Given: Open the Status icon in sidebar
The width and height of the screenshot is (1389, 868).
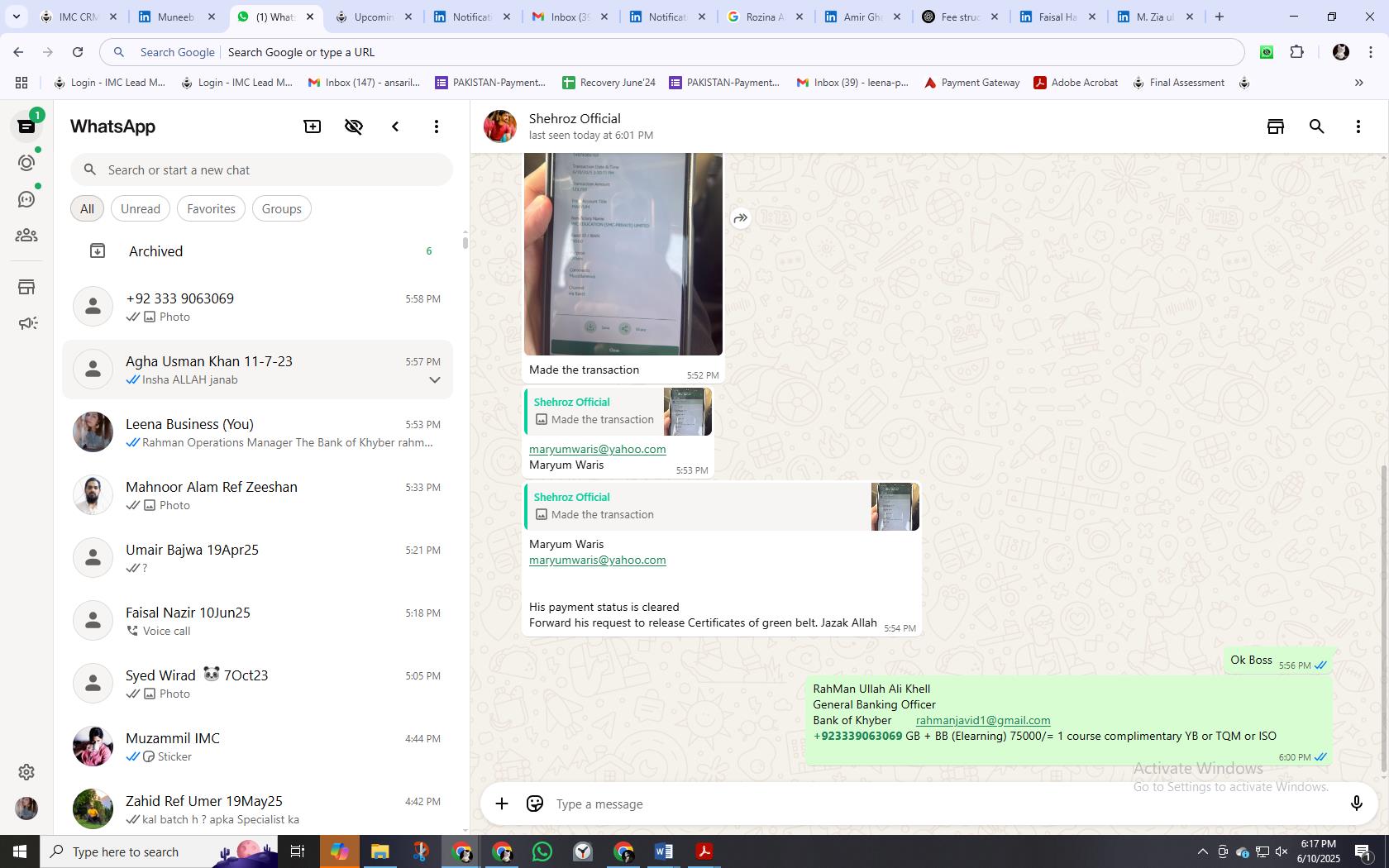Looking at the screenshot, I should [26, 163].
